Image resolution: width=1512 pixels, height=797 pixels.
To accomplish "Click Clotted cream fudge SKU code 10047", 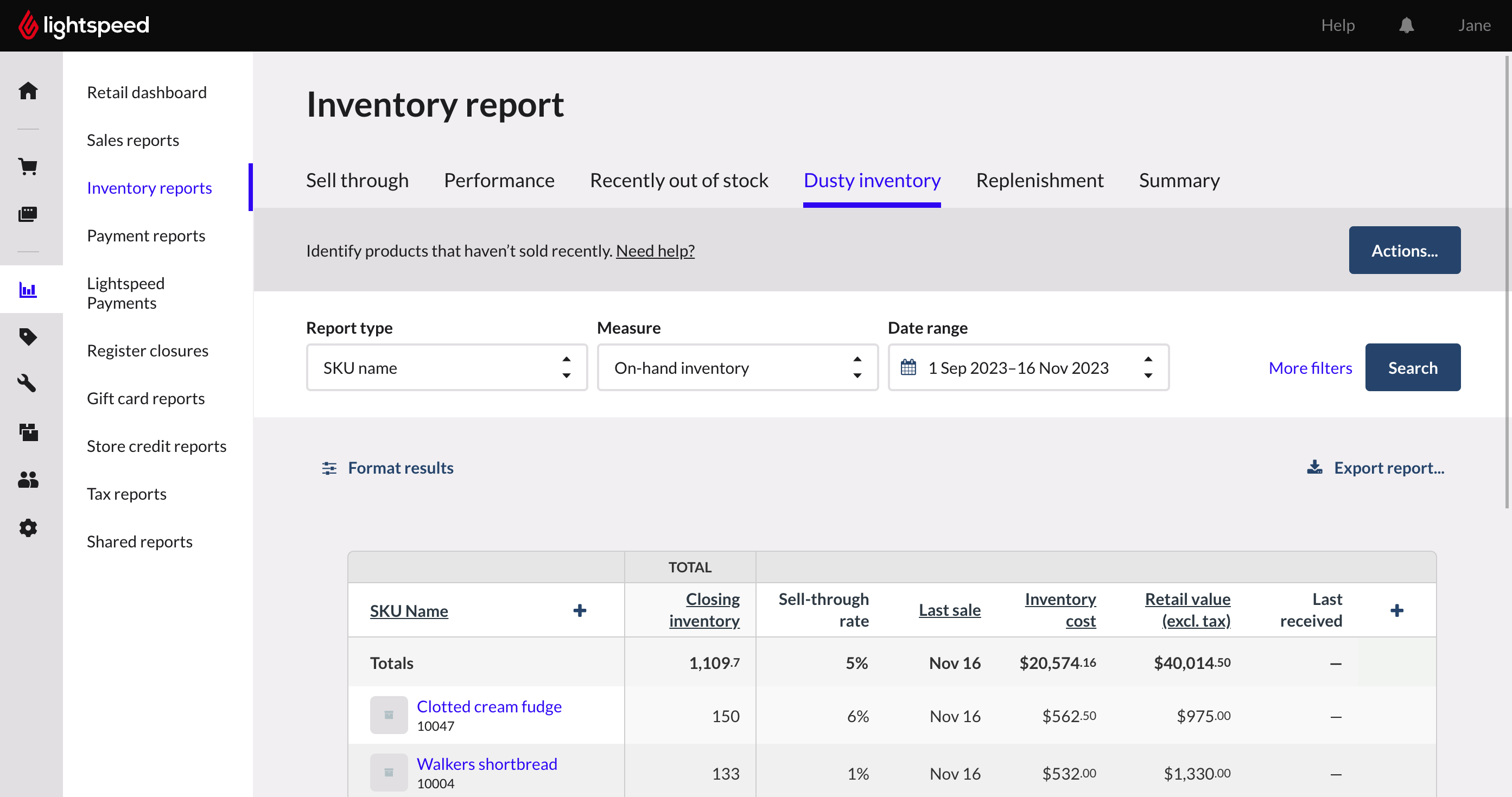I will coord(435,726).
